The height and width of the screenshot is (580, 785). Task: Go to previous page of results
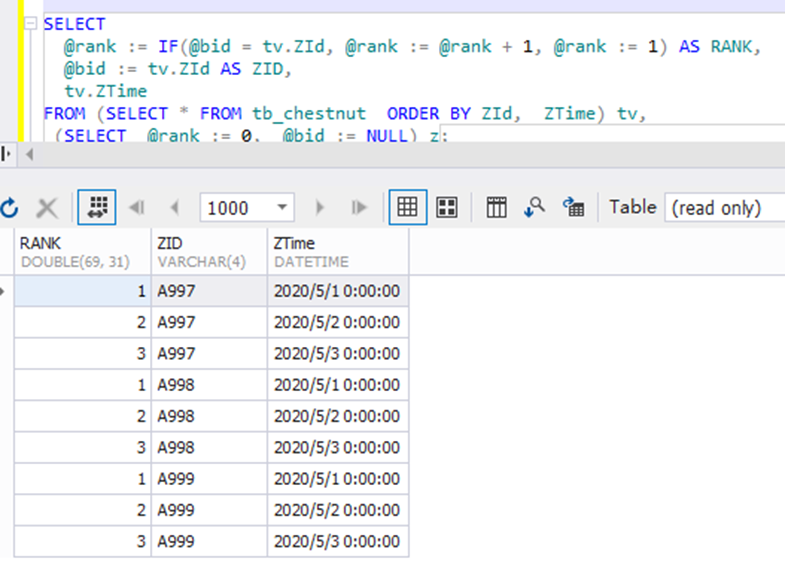pos(175,207)
